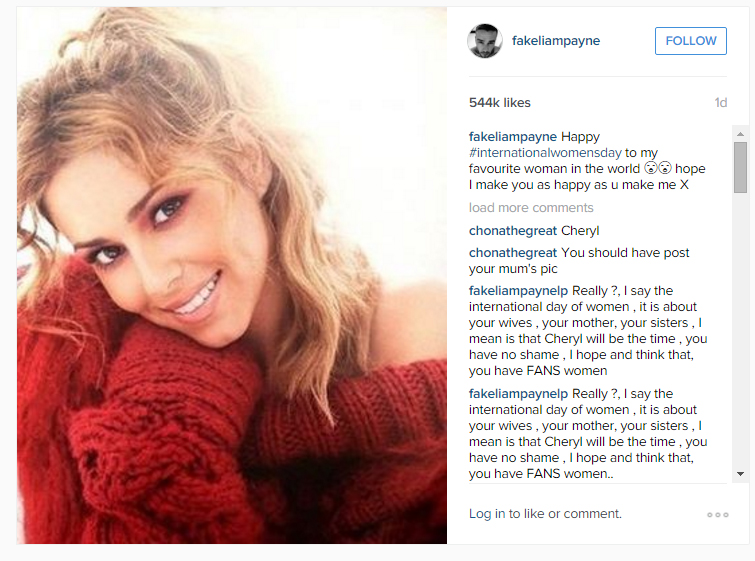Viewport: 755px width, 561px height.
Task: Click the 1d post timestamp
Action: (x=720, y=103)
